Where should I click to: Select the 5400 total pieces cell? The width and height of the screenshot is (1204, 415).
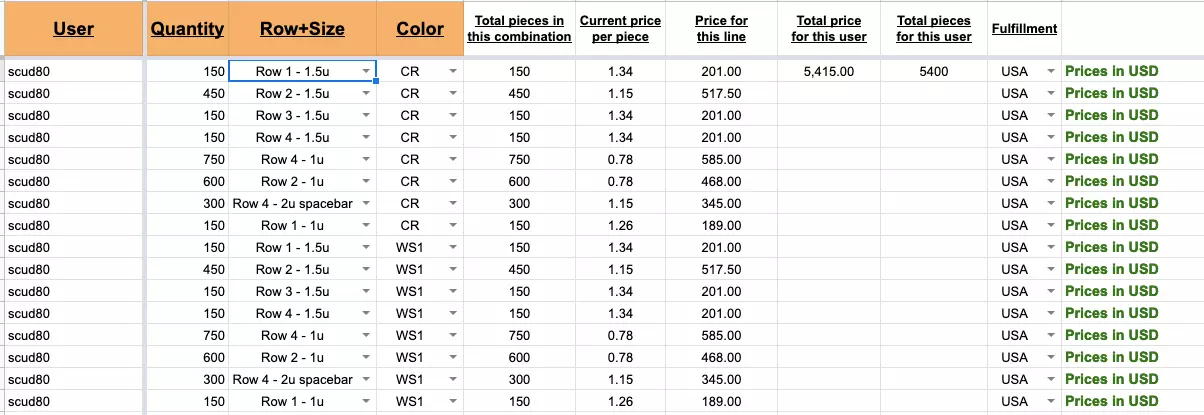pos(933,71)
